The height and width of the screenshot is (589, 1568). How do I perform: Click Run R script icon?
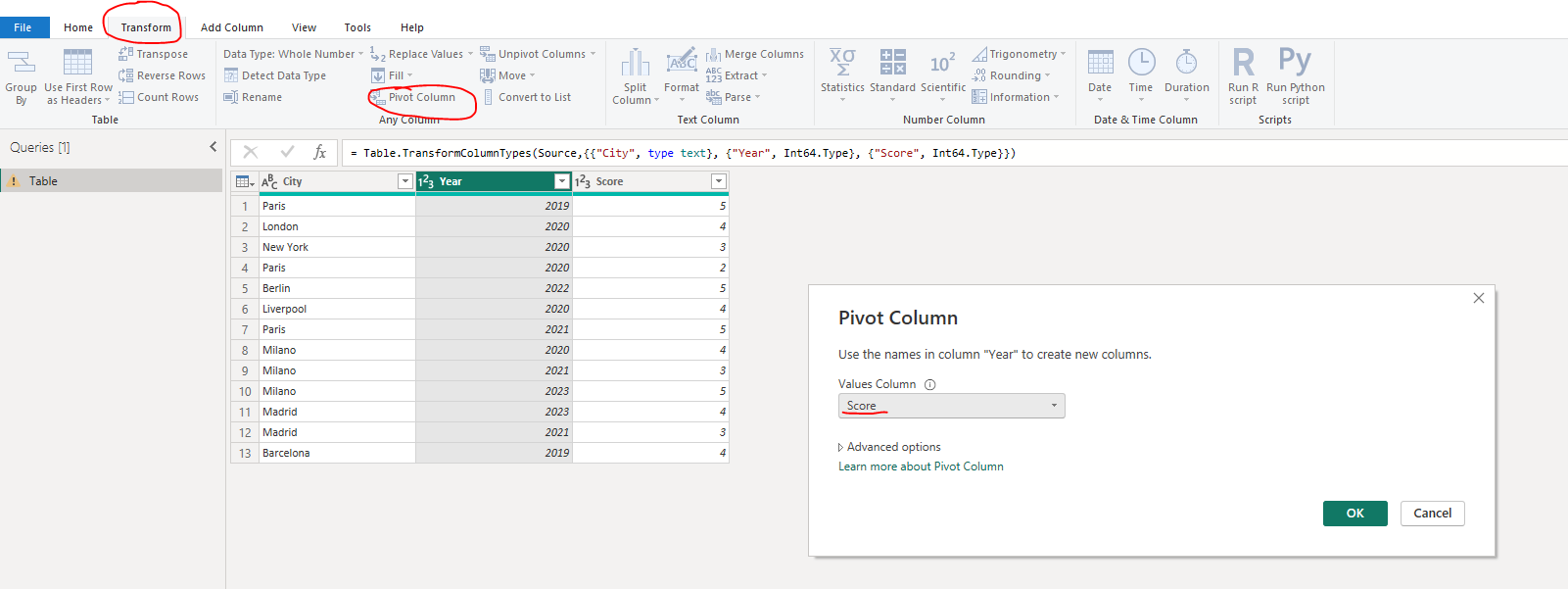point(1243,62)
